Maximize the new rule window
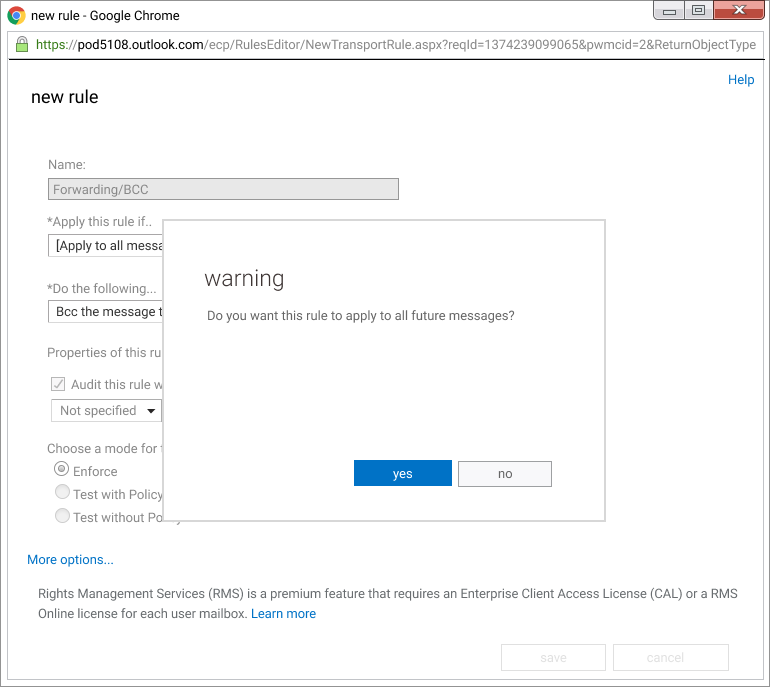This screenshot has height=687, width=770. pyautogui.click(x=698, y=11)
